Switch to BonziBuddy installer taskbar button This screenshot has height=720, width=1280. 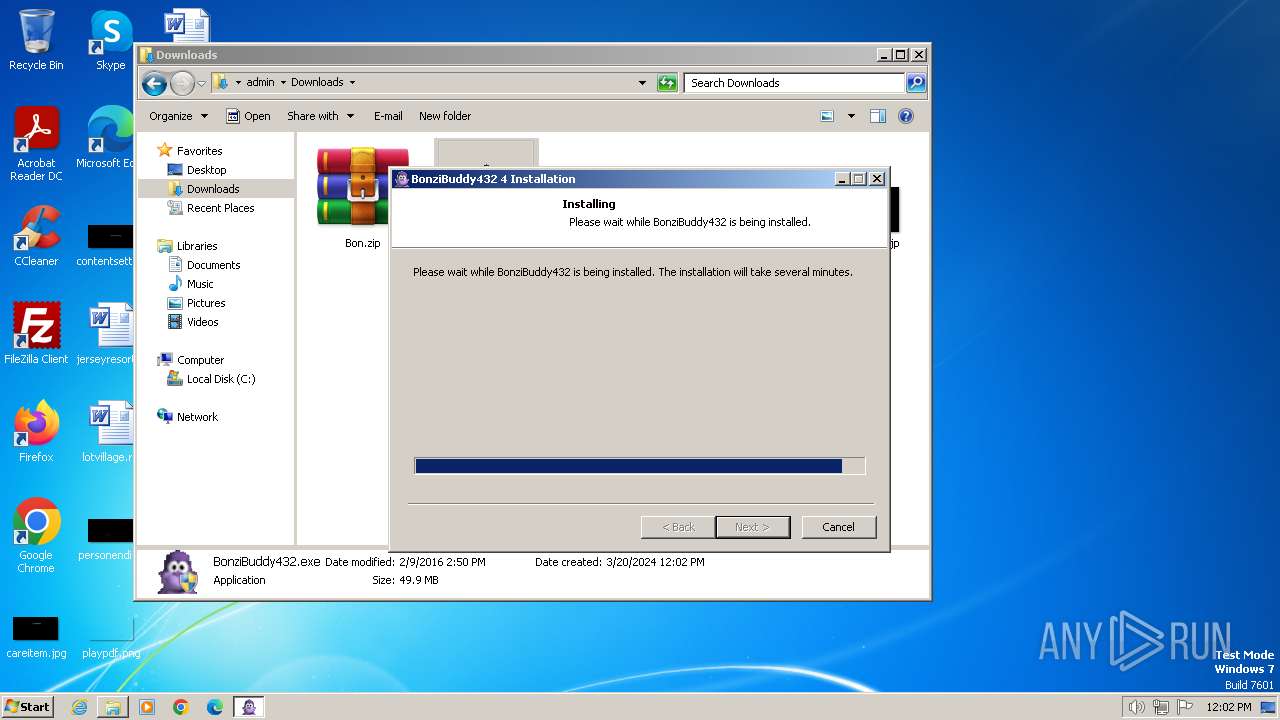249,707
